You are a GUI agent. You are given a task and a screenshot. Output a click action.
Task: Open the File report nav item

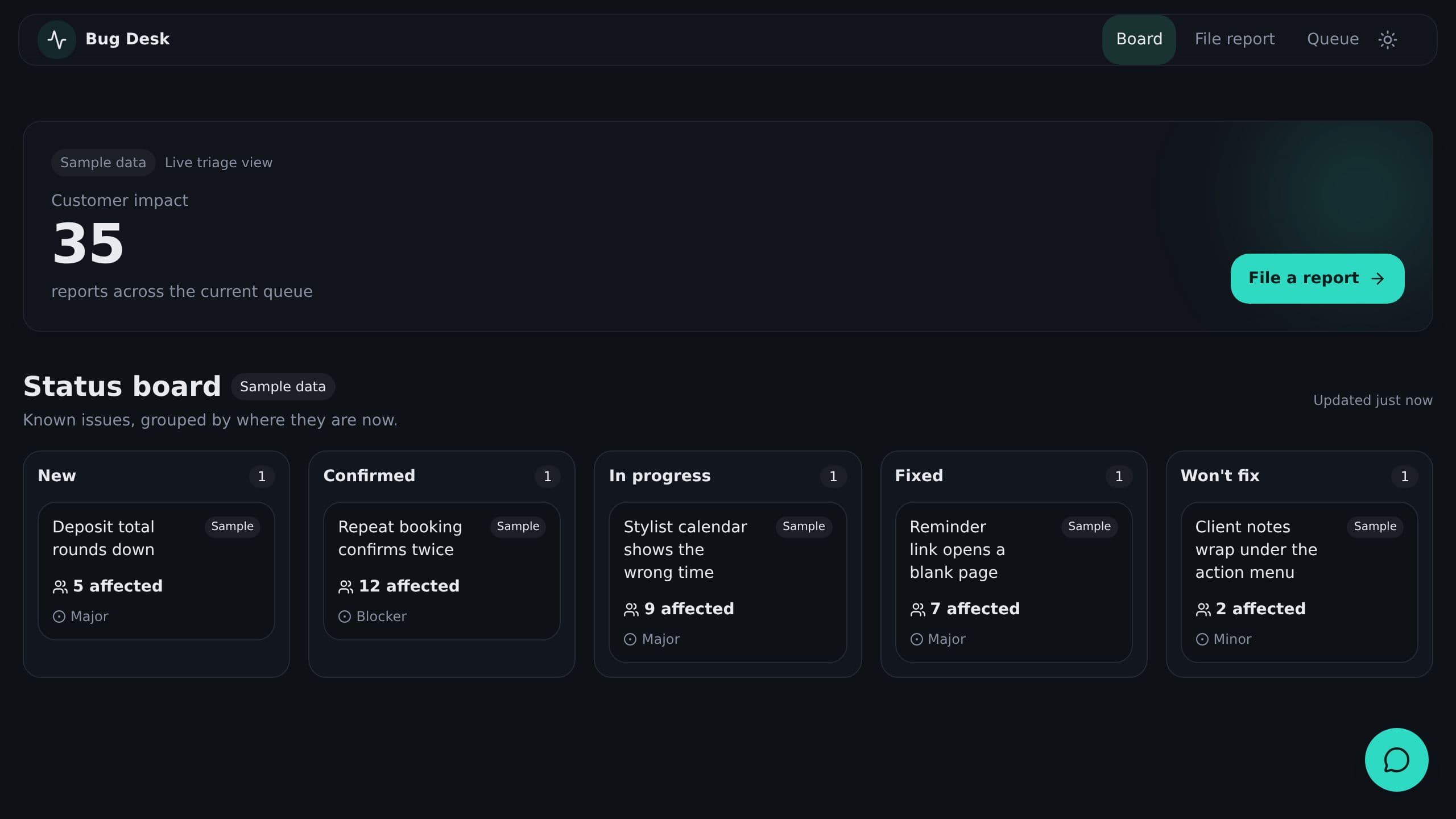coord(1234,39)
